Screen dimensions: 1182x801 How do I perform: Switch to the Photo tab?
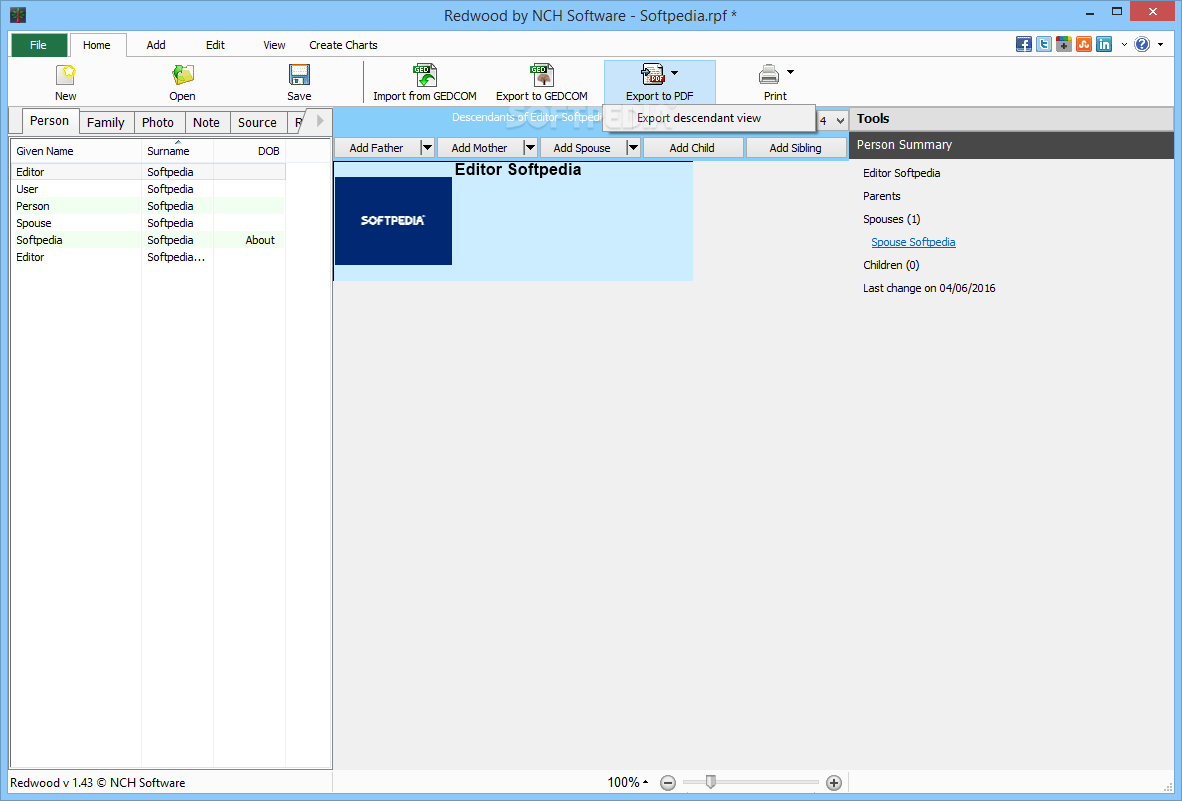pyautogui.click(x=158, y=122)
